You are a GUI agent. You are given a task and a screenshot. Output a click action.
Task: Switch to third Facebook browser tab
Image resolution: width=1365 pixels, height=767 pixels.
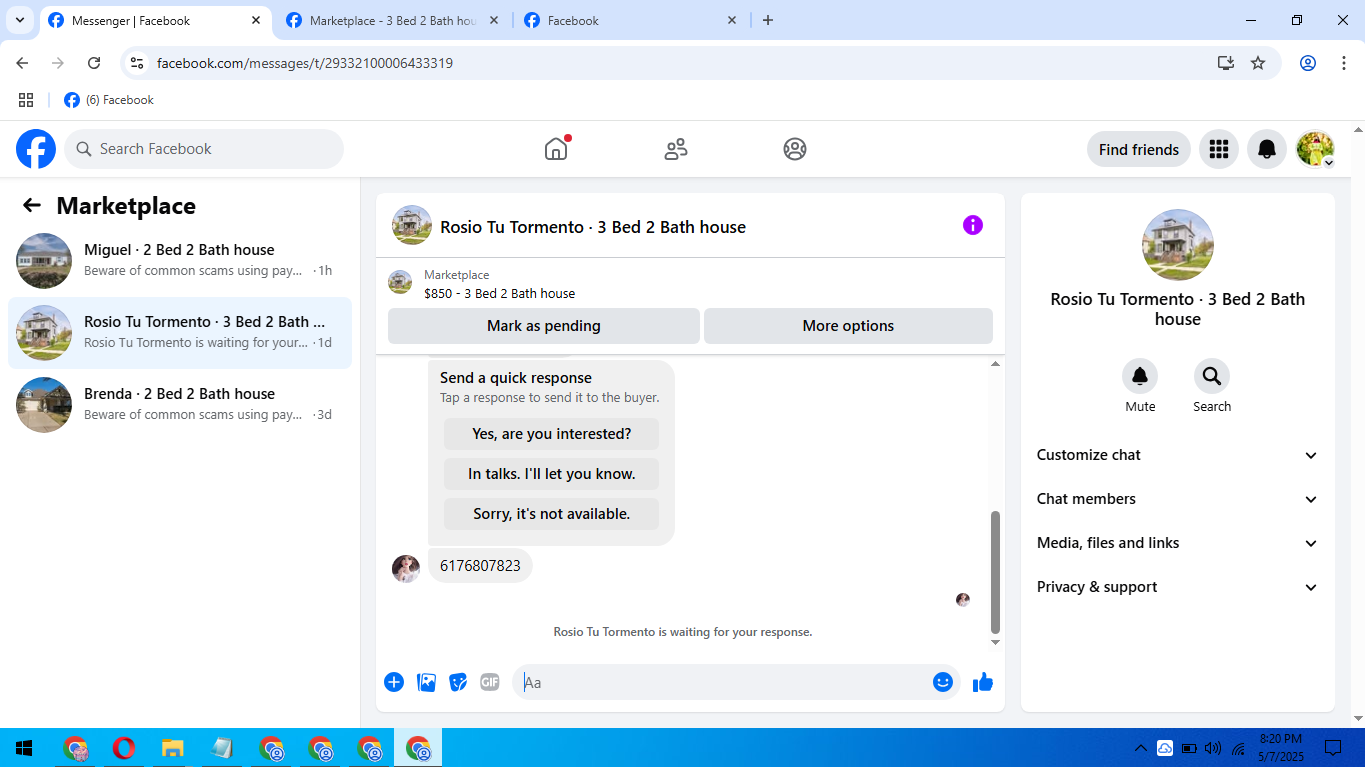point(630,20)
